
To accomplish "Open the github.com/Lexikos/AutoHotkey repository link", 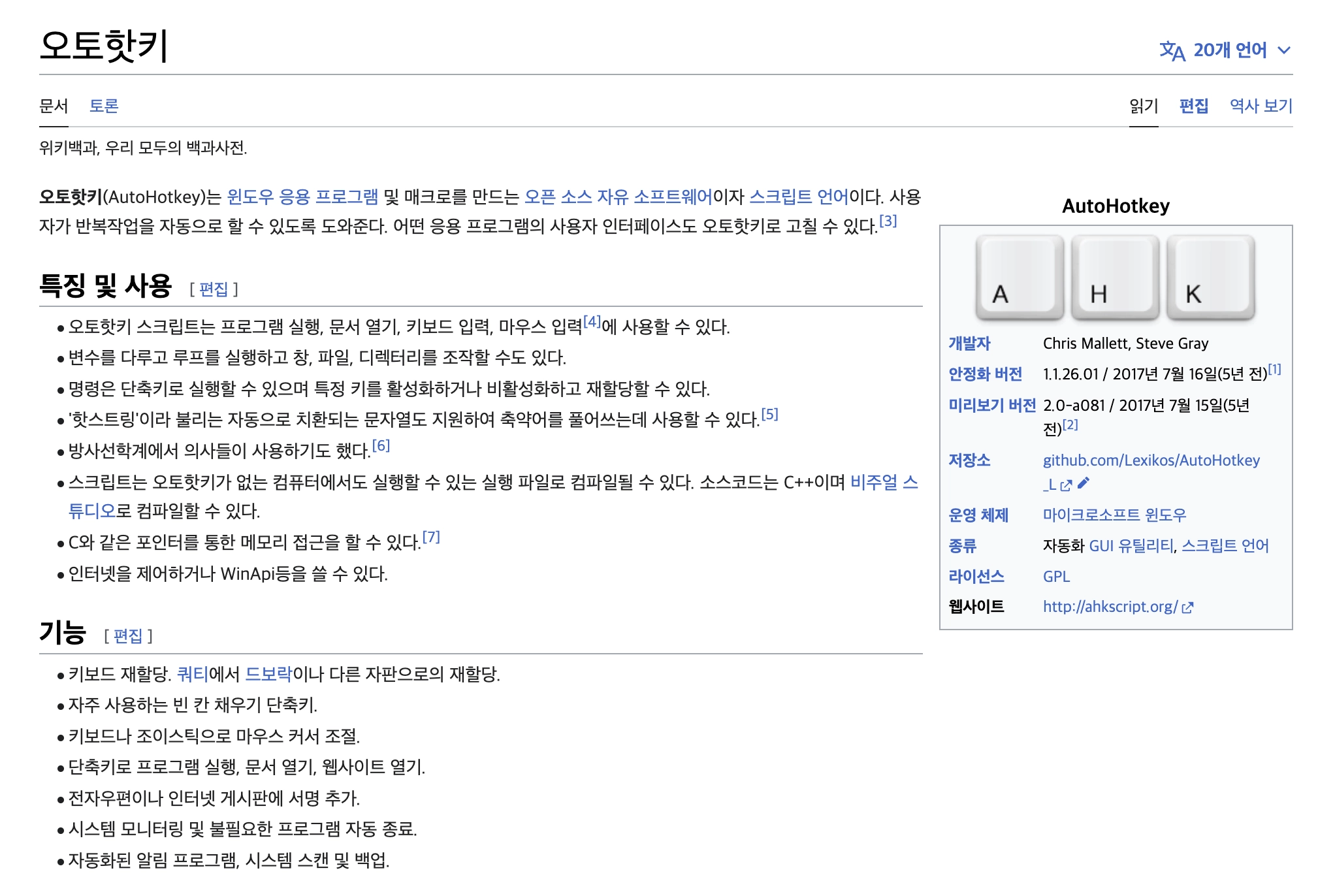I will (1151, 460).
